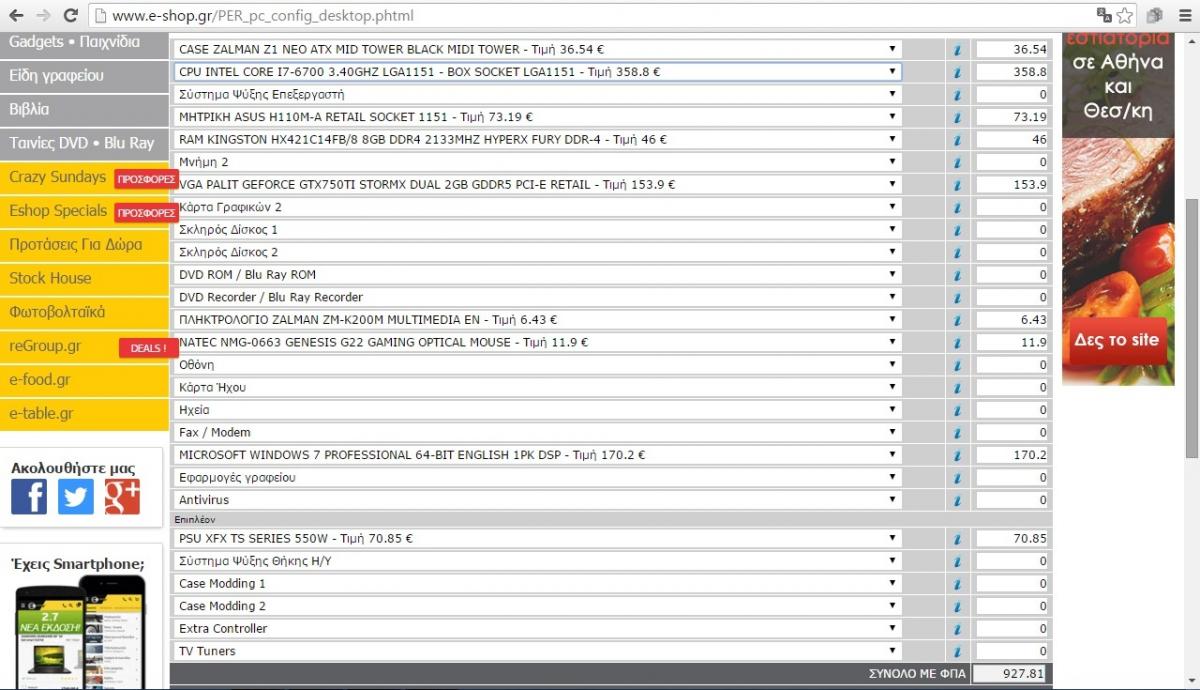
Task: Open Είδη γραφείου sidebar category
Action: coord(84,76)
